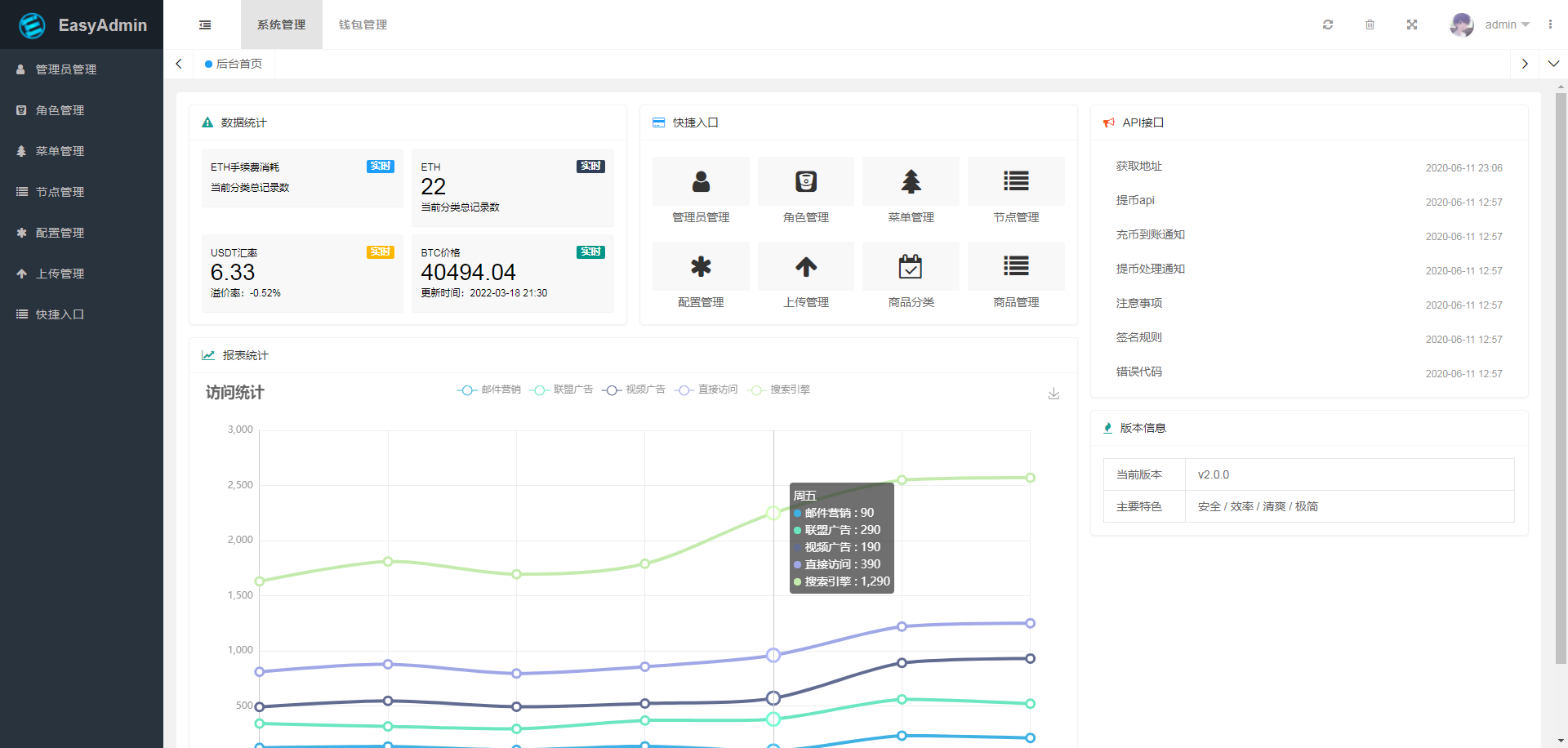Toggle the 邮件营销 legend series
The height and width of the screenshot is (748, 1568).
(x=489, y=390)
